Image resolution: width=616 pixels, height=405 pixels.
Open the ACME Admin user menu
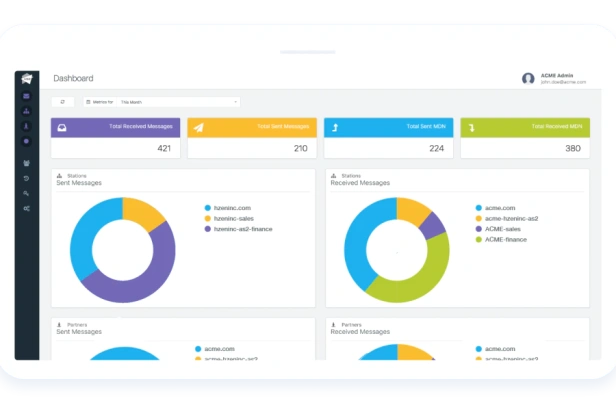click(x=554, y=79)
